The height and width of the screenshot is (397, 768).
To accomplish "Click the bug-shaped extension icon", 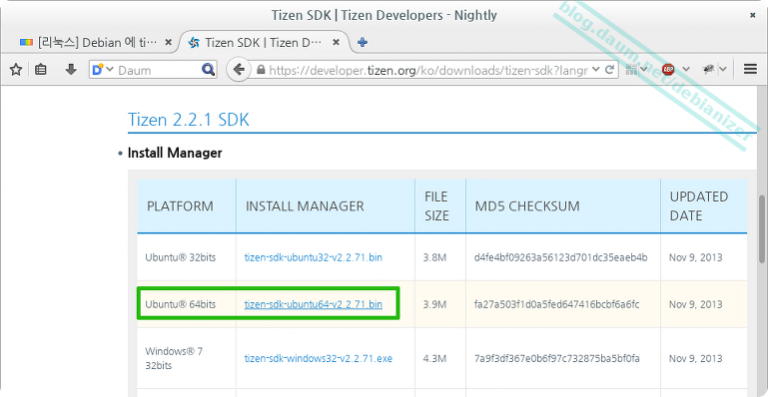I will click(x=708, y=70).
